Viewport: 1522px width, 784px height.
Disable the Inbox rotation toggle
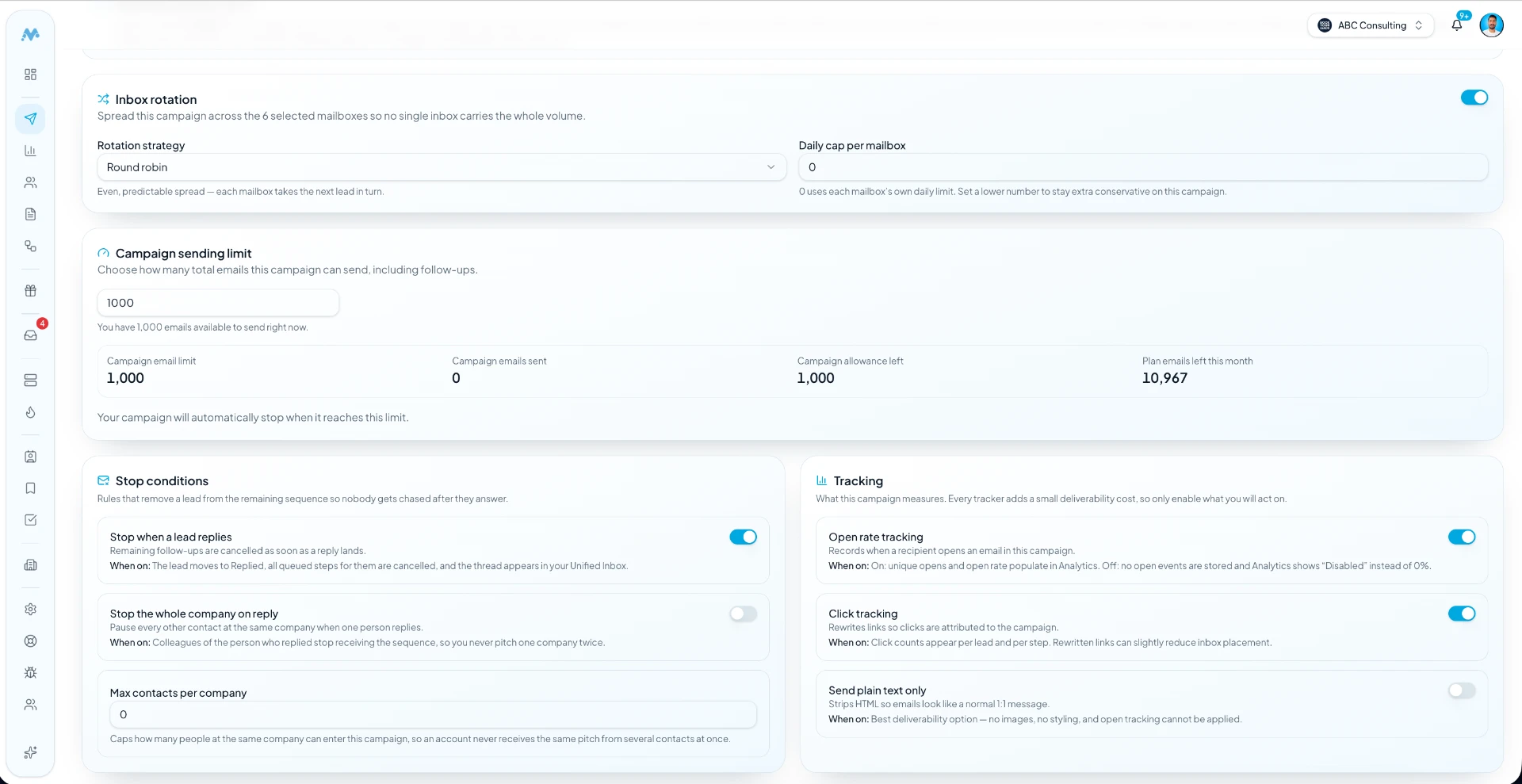[1474, 98]
